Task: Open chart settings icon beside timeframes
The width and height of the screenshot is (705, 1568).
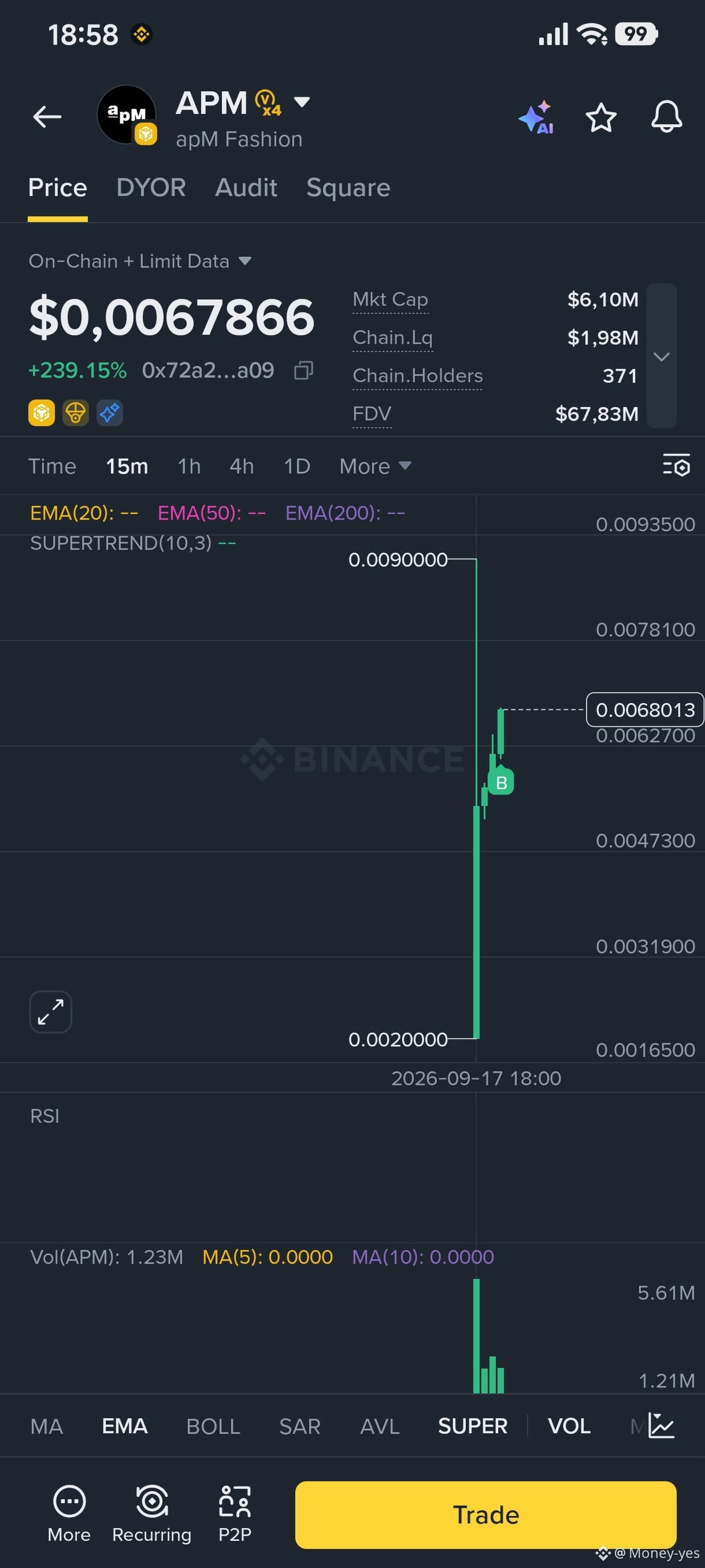Action: point(677,465)
